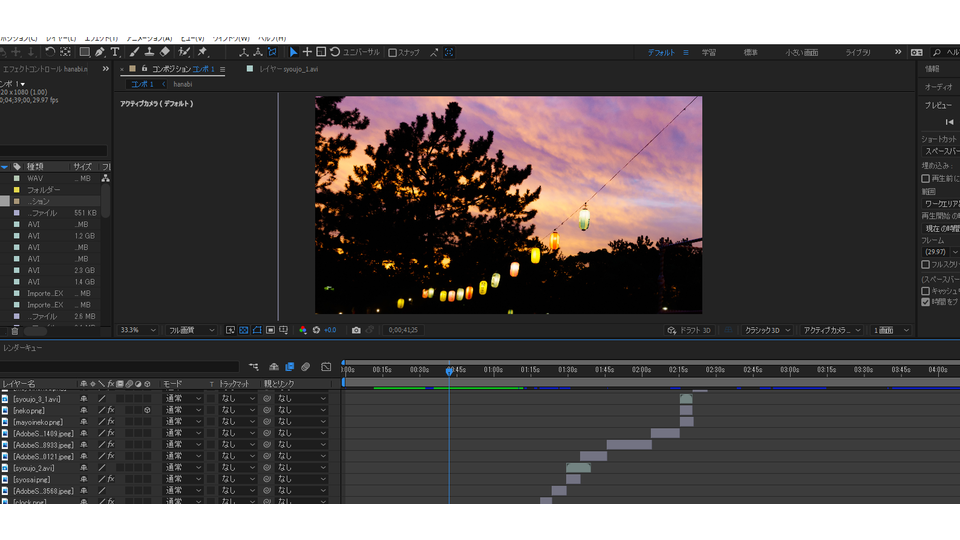Open the graph editor icon in timeline
Screen dimensions: 960x540
326,367
